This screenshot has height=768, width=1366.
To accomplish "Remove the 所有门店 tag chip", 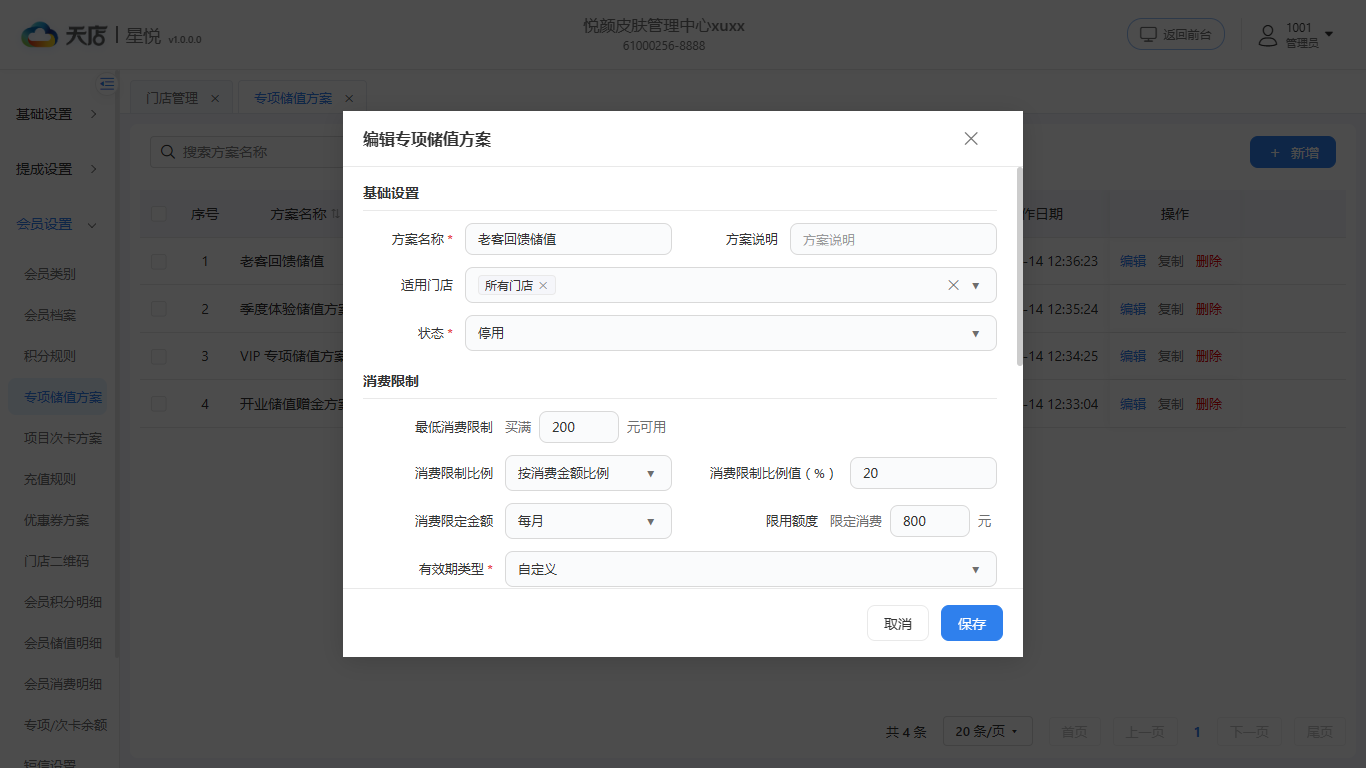I will 543,286.
